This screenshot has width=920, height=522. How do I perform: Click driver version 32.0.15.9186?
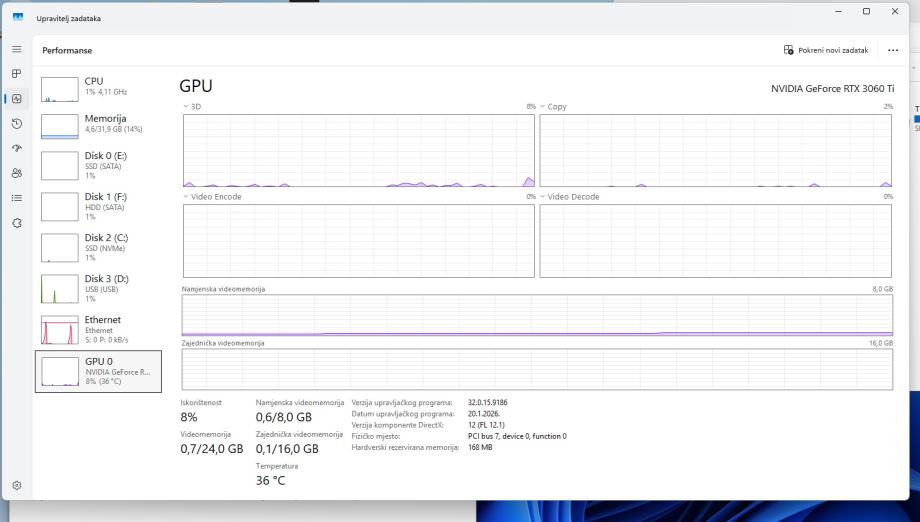488,402
